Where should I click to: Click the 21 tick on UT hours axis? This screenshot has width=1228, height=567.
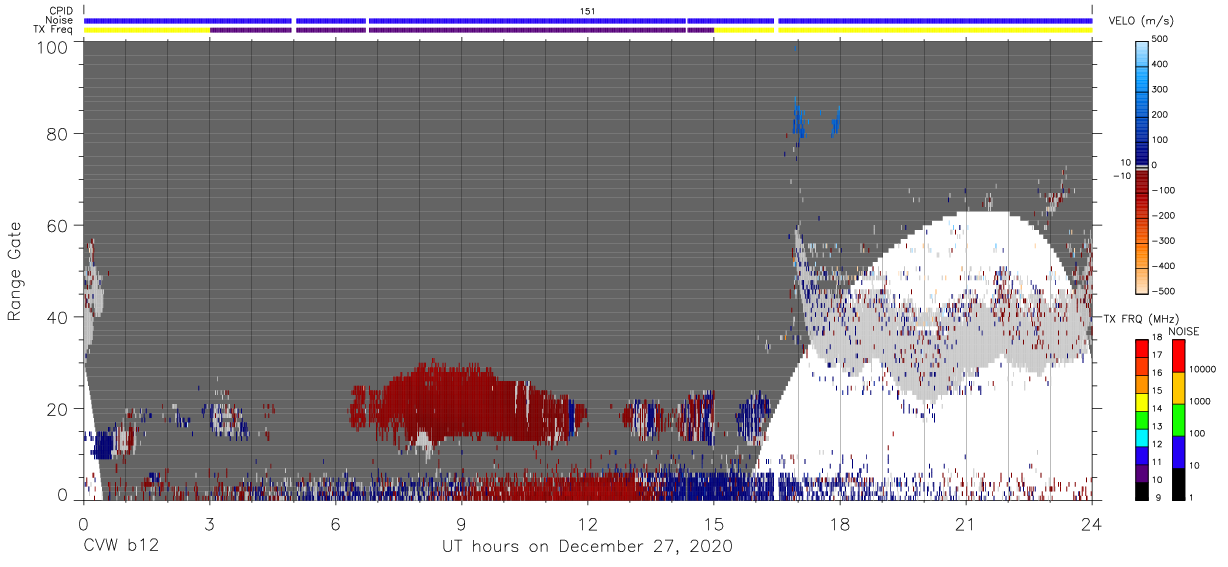(x=966, y=522)
